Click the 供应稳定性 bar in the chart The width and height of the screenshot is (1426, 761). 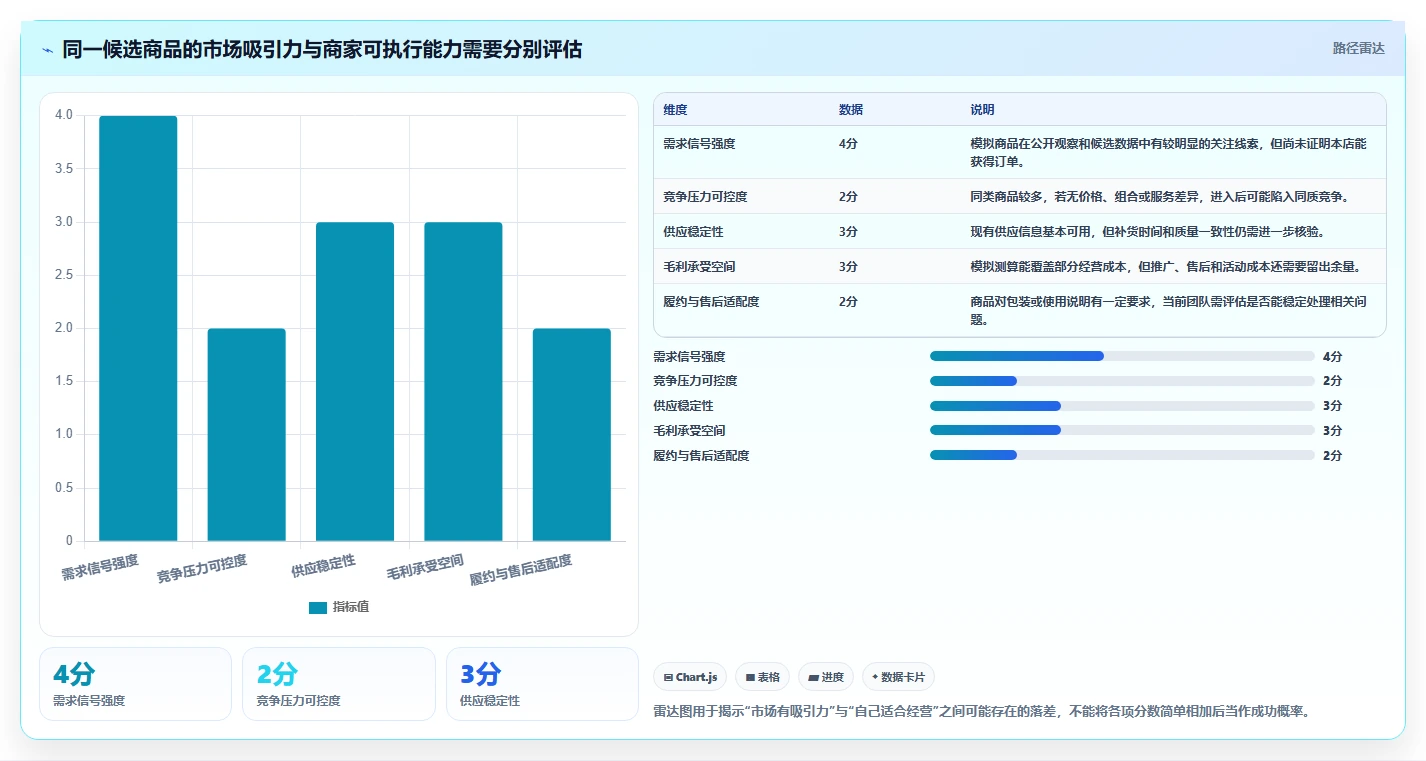[x=355, y=381]
